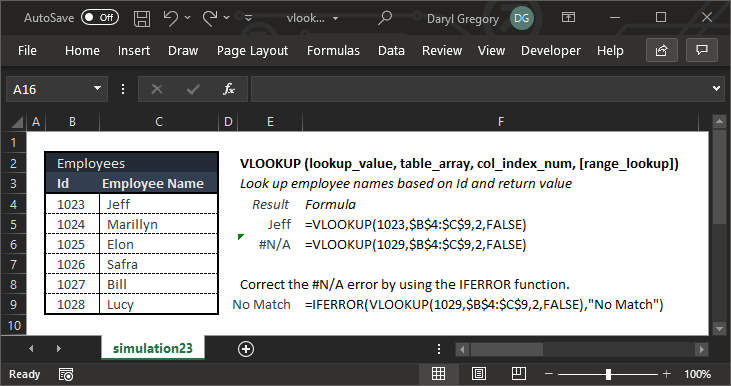Click the vertical scrollbar up arrow

pos(718,122)
